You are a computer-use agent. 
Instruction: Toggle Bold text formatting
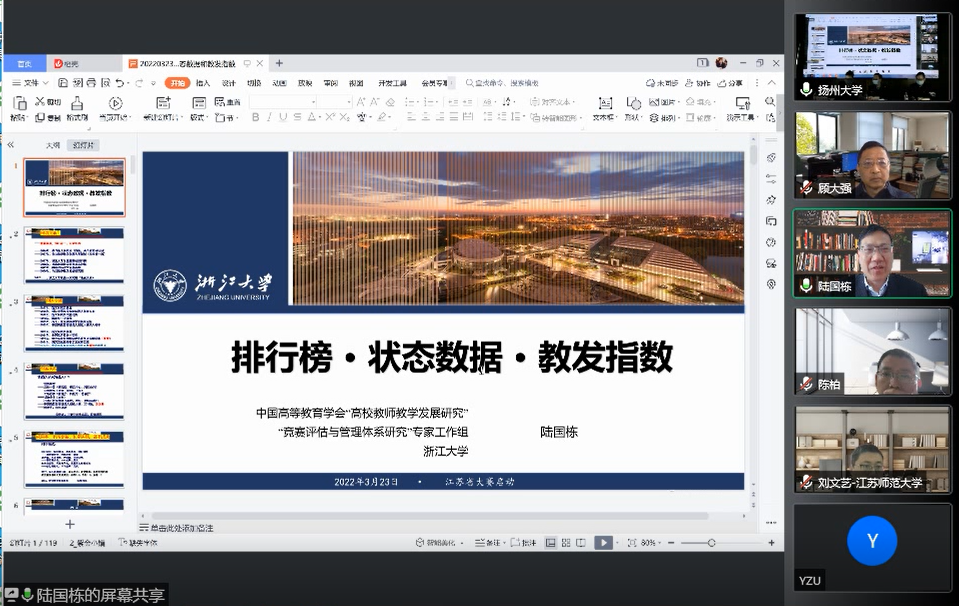[256, 118]
